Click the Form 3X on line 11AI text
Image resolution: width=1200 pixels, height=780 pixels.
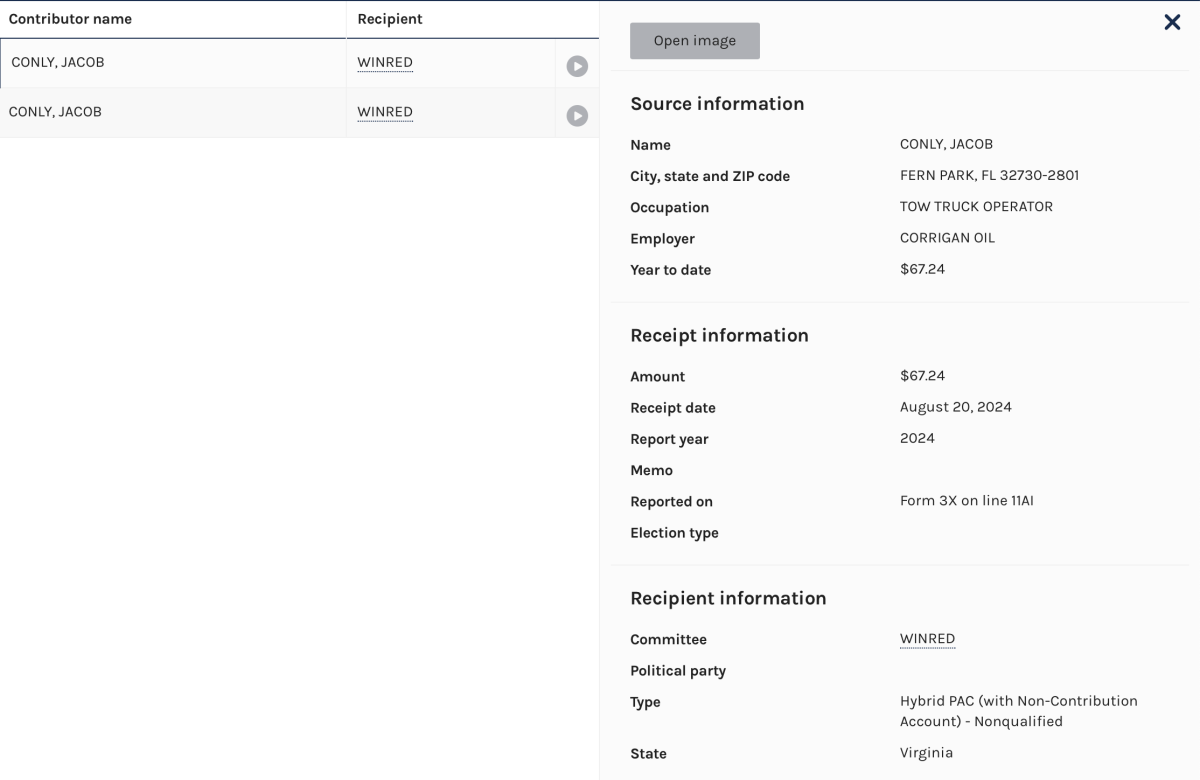pos(966,501)
